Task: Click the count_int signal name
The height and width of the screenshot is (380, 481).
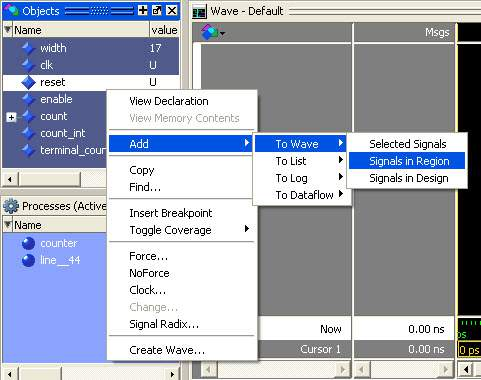Action: pos(63,133)
